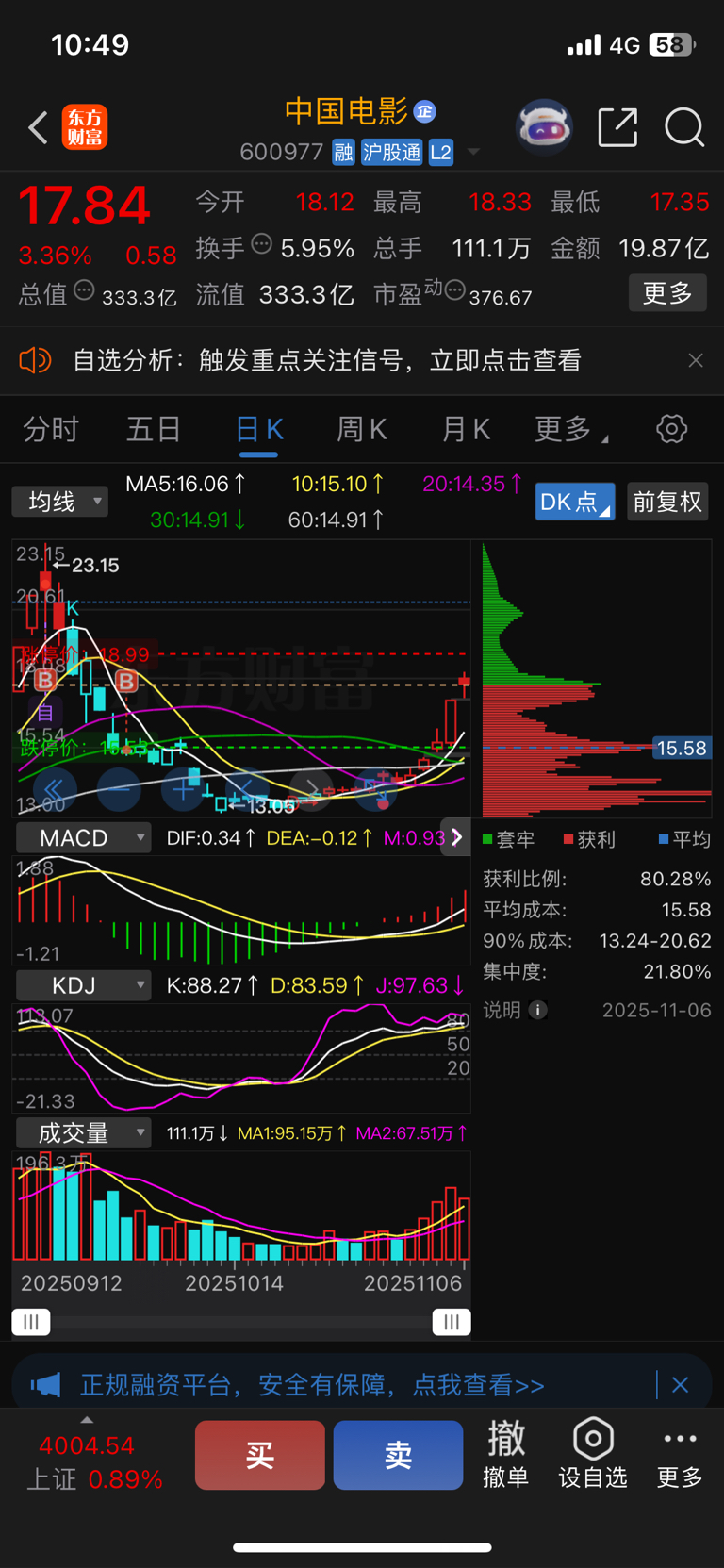Toggle the 获利 legend
This screenshot has height=1568, width=724.
click(x=589, y=839)
